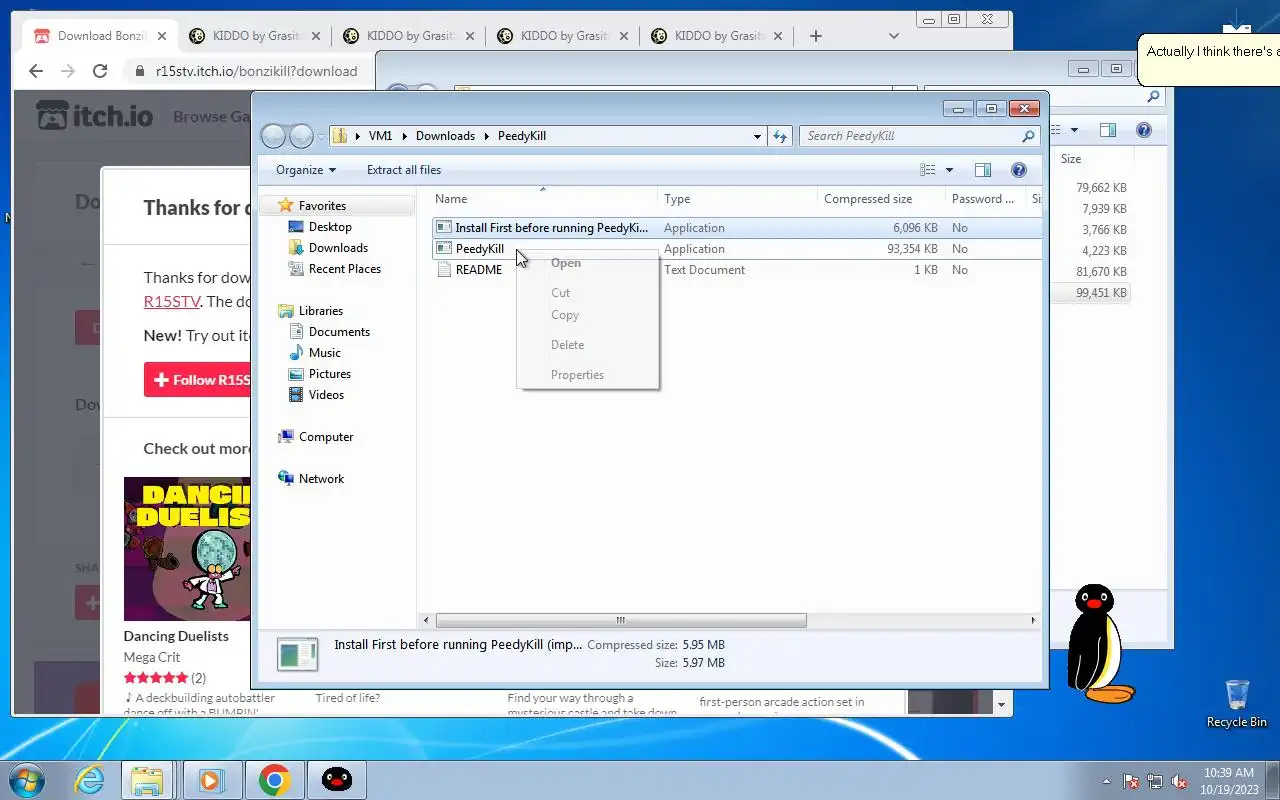Click Chrome's forward arrow
The width and height of the screenshot is (1280, 800).
(x=68, y=71)
